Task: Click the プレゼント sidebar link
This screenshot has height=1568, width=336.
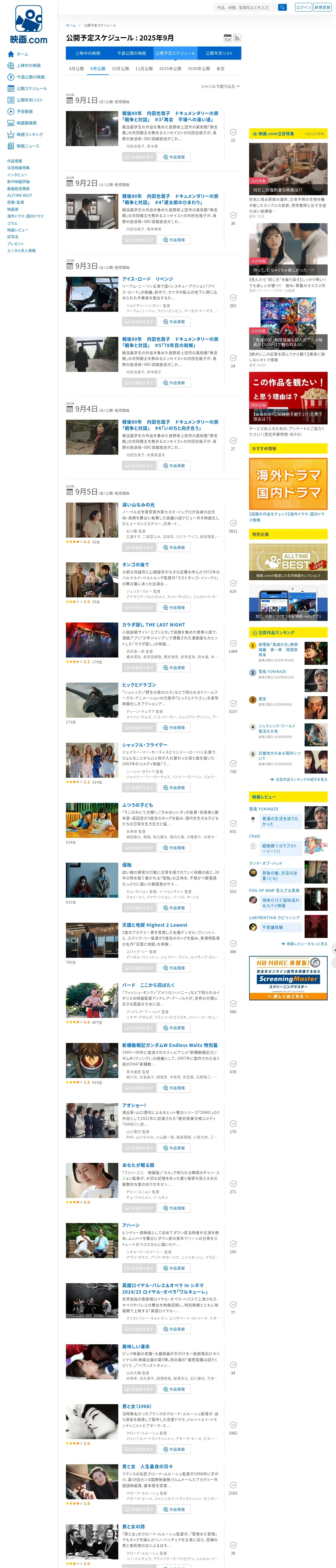Action: [x=15, y=244]
